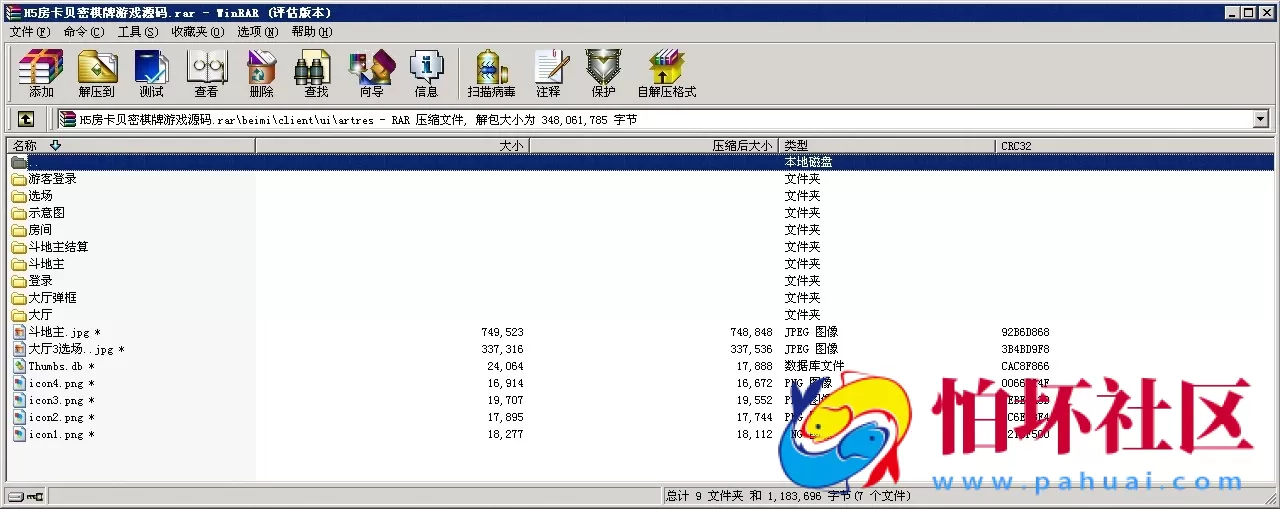Sort by the 类型 column header
Screen dimensions: 1280x509
tap(888, 145)
